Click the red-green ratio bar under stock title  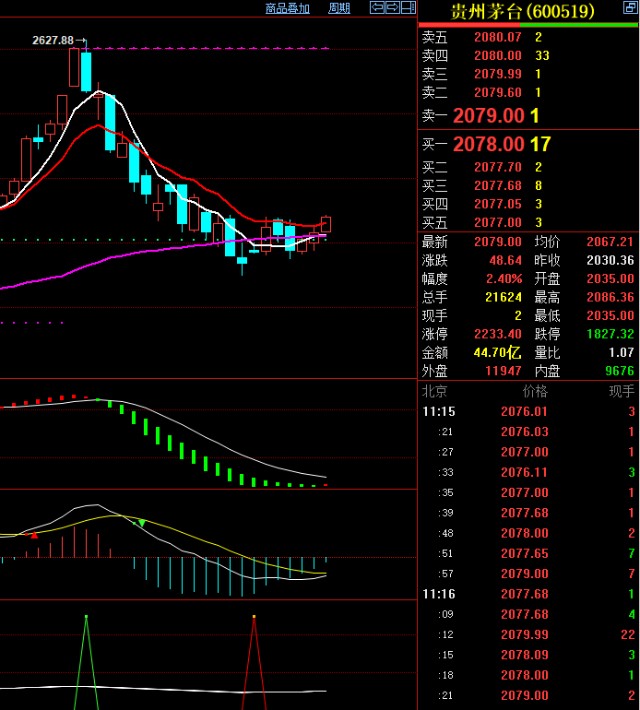point(528,24)
